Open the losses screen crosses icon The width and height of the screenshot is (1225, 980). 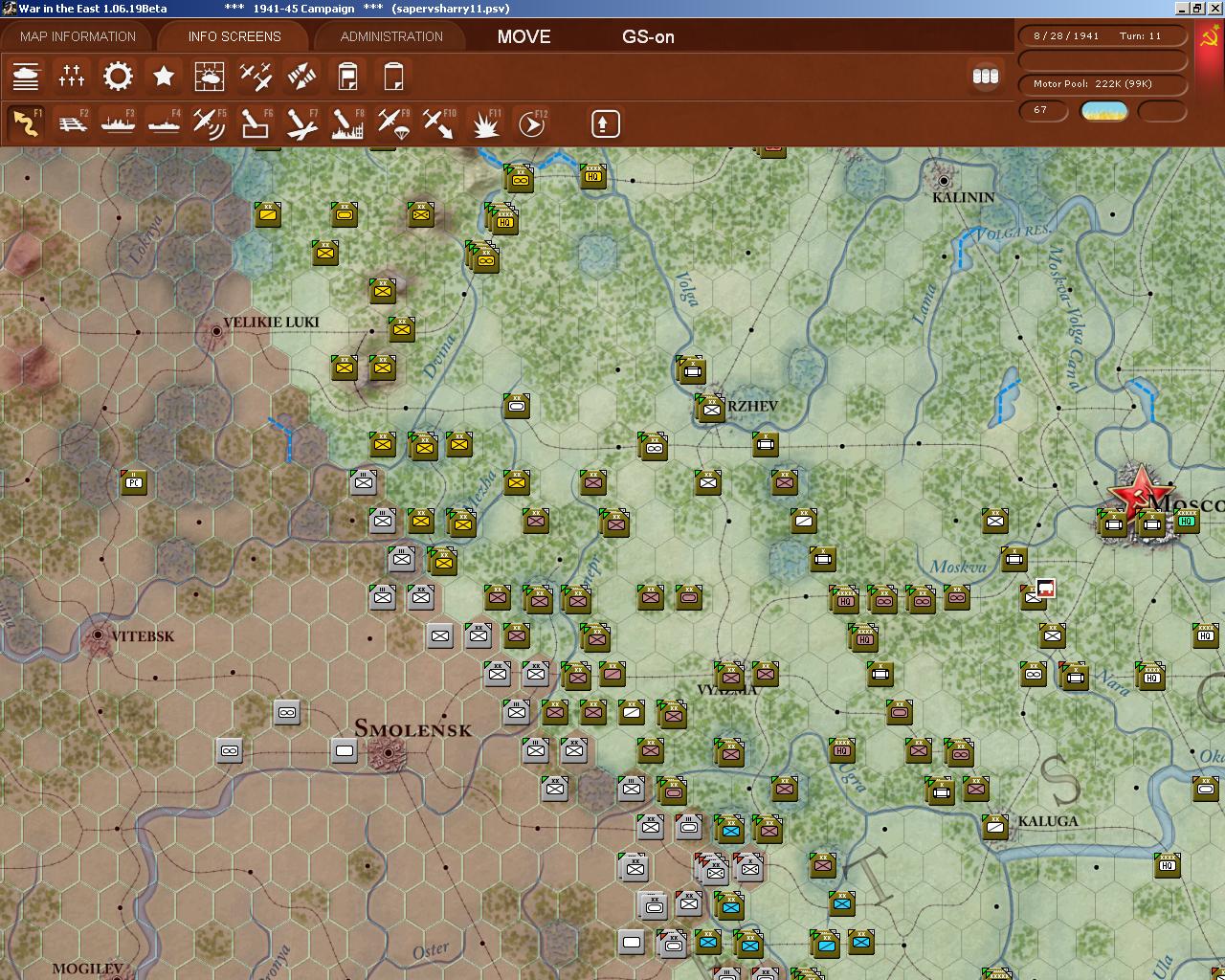[x=72, y=77]
